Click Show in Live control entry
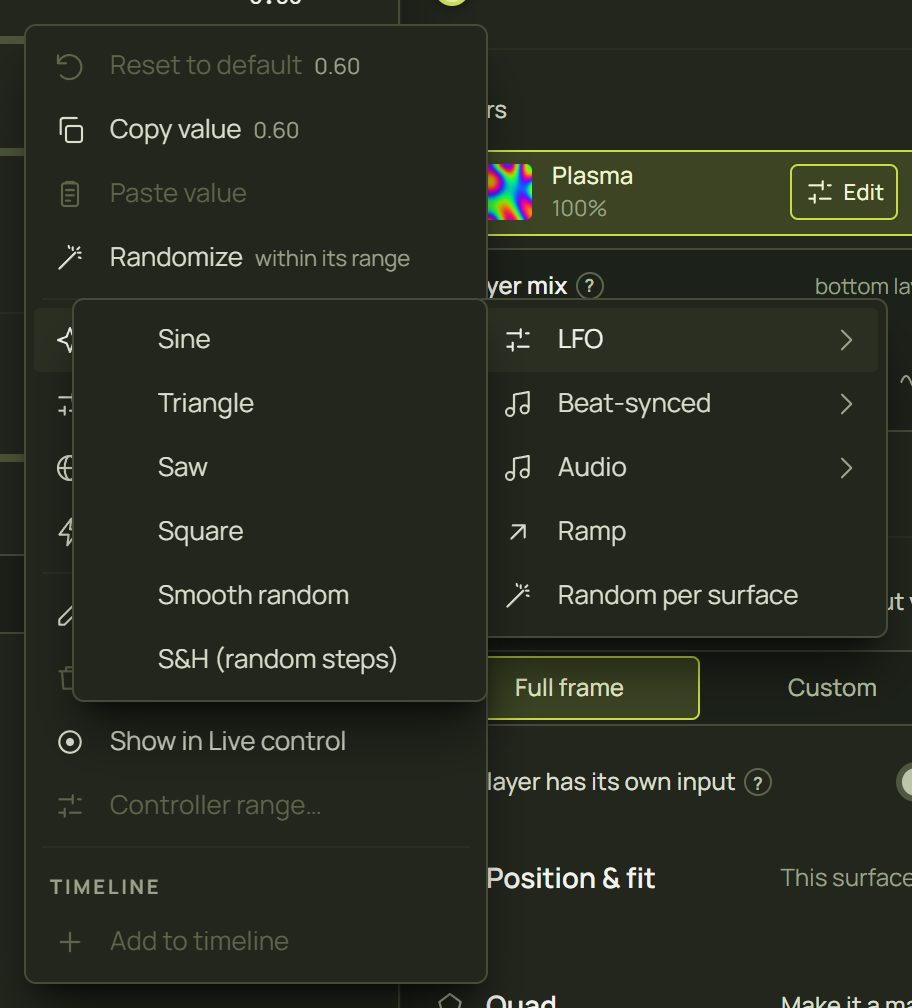This screenshot has width=912, height=1008. coord(256,742)
